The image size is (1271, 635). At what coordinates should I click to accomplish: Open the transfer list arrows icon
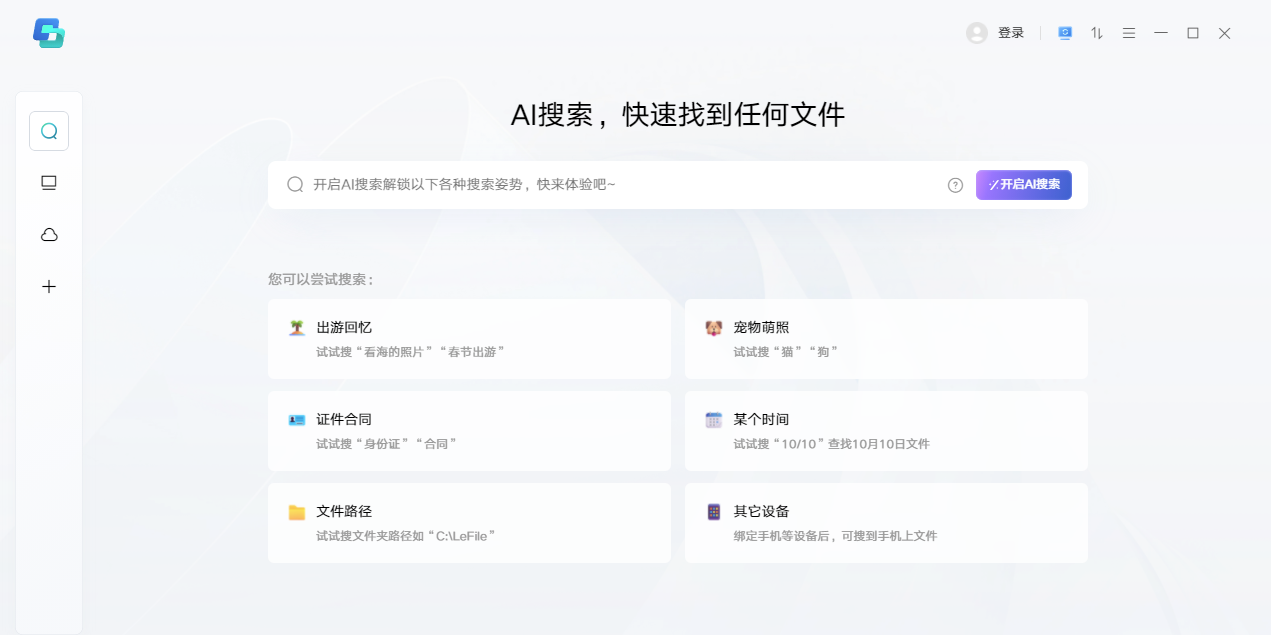click(x=1097, y=33)
